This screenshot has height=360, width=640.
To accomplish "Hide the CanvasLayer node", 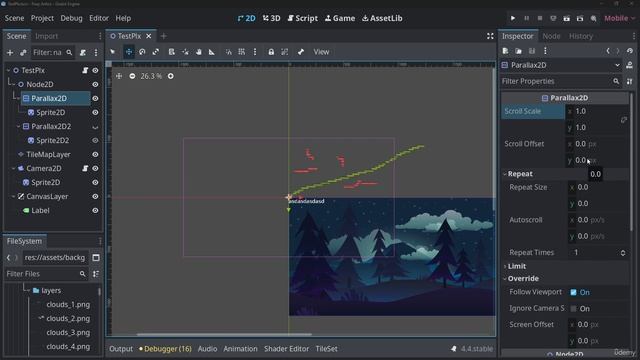I will (x=95, y=196).
